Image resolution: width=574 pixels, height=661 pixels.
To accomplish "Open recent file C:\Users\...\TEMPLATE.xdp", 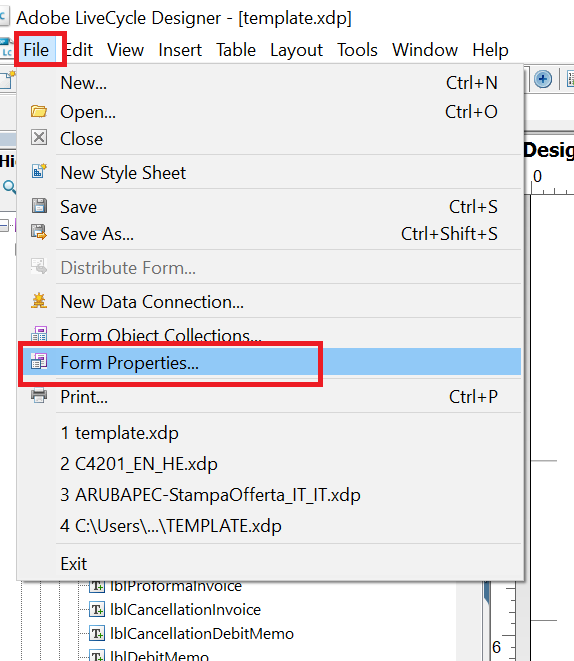I will [270, 526].
